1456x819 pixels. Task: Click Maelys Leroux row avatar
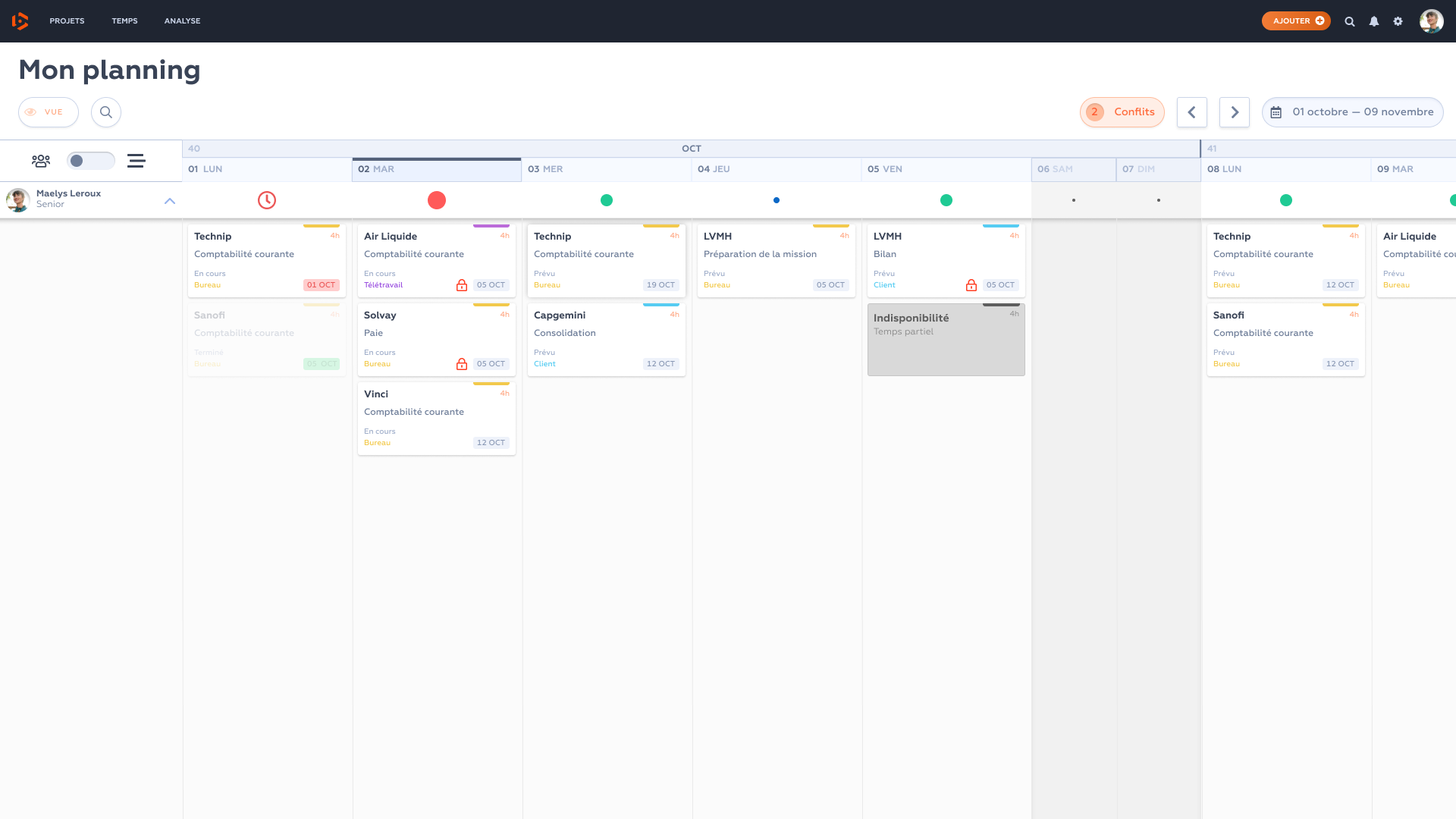(18, 200)
